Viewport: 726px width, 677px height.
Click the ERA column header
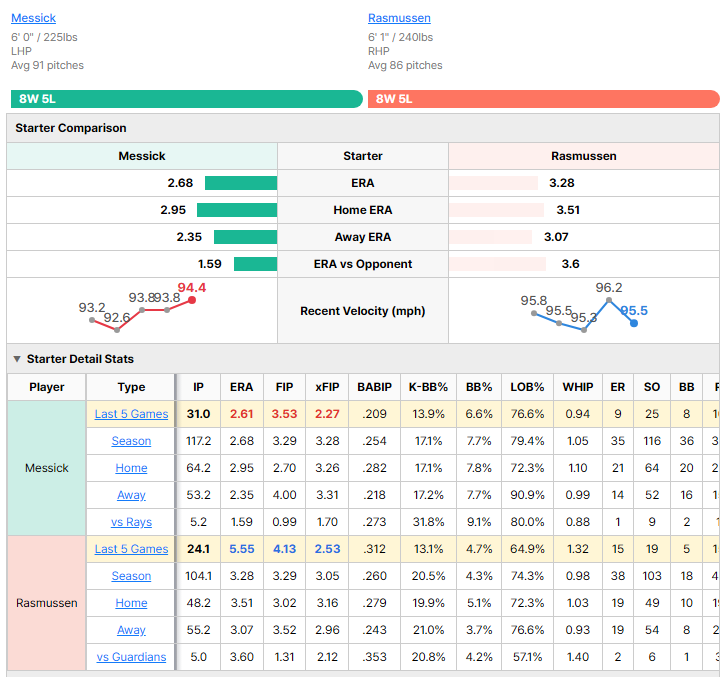coord(242,387)
